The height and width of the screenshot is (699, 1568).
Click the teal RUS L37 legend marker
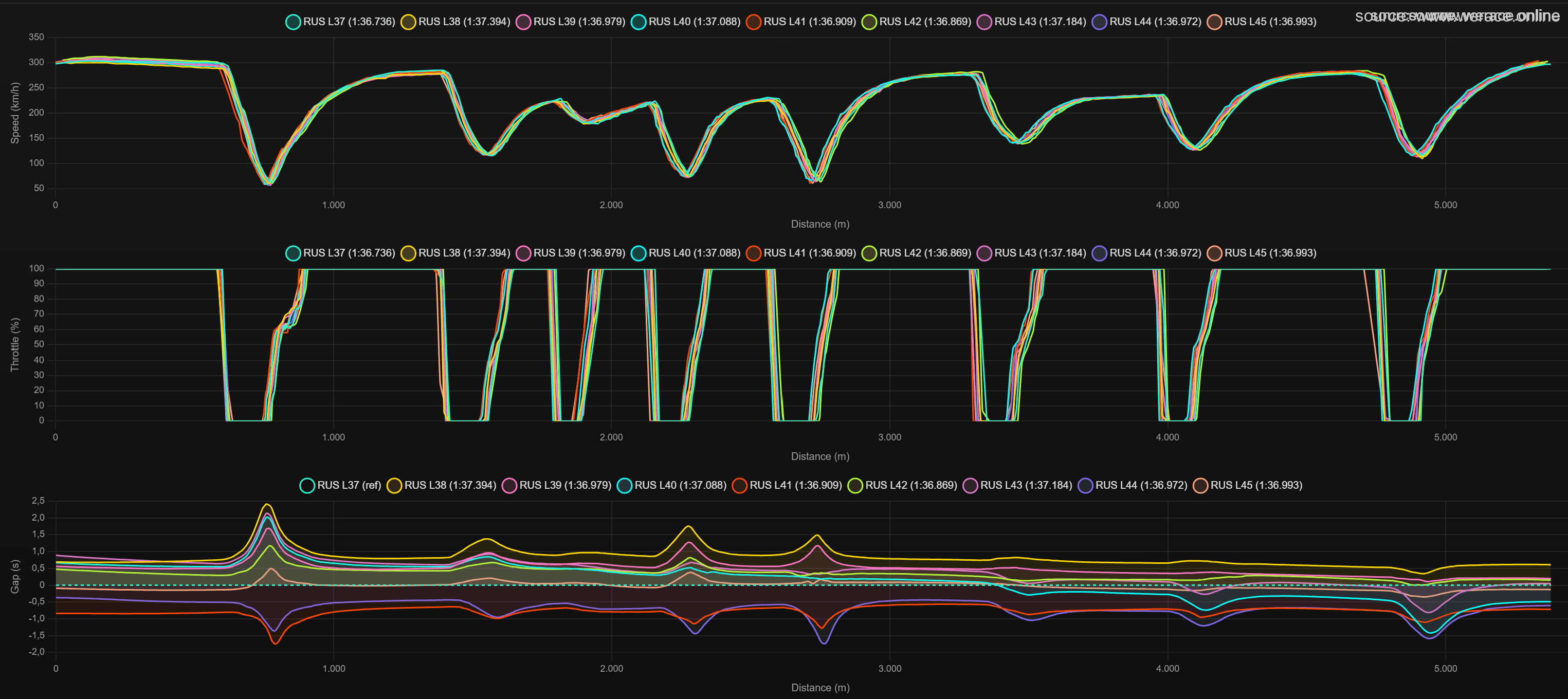[294, 21]
